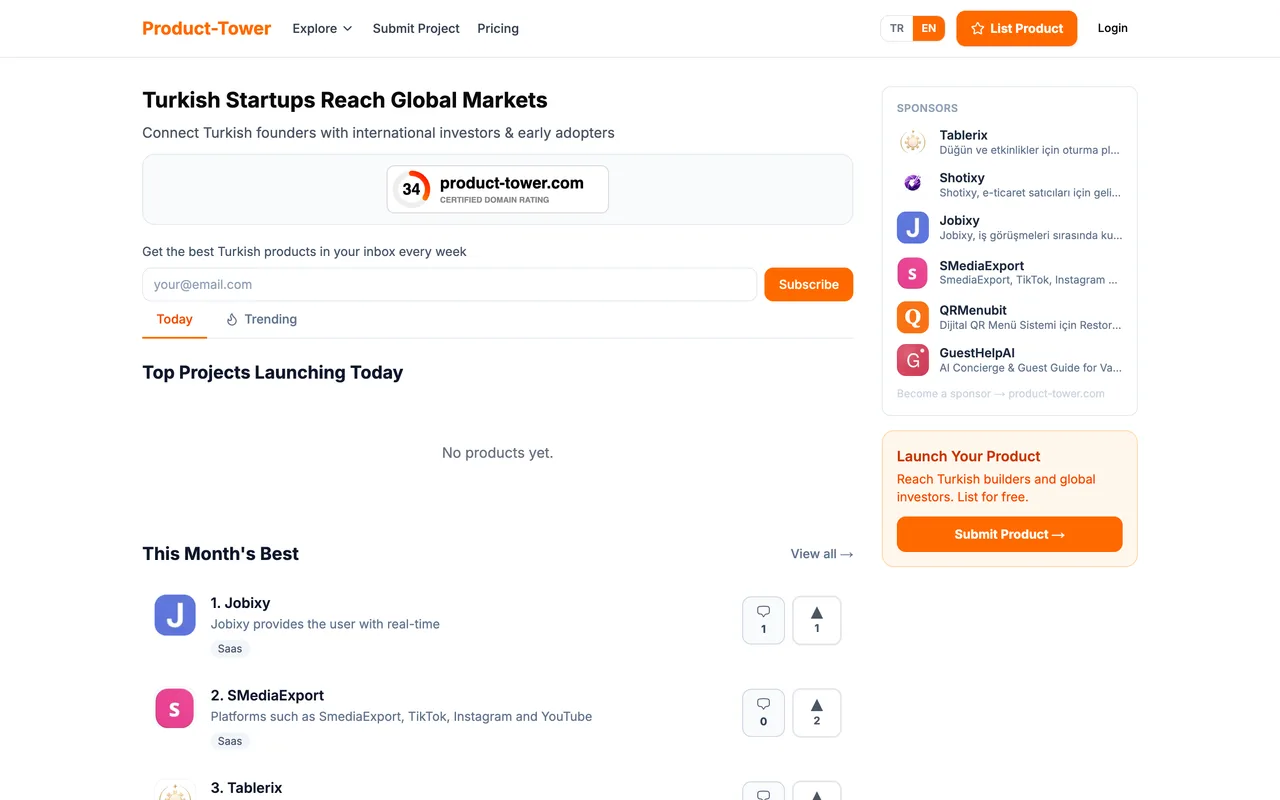This screenshot has width=1280, height=800.
Task: Click Jobixy logo in This Month's Best
Action: click(x=175, y=615)
